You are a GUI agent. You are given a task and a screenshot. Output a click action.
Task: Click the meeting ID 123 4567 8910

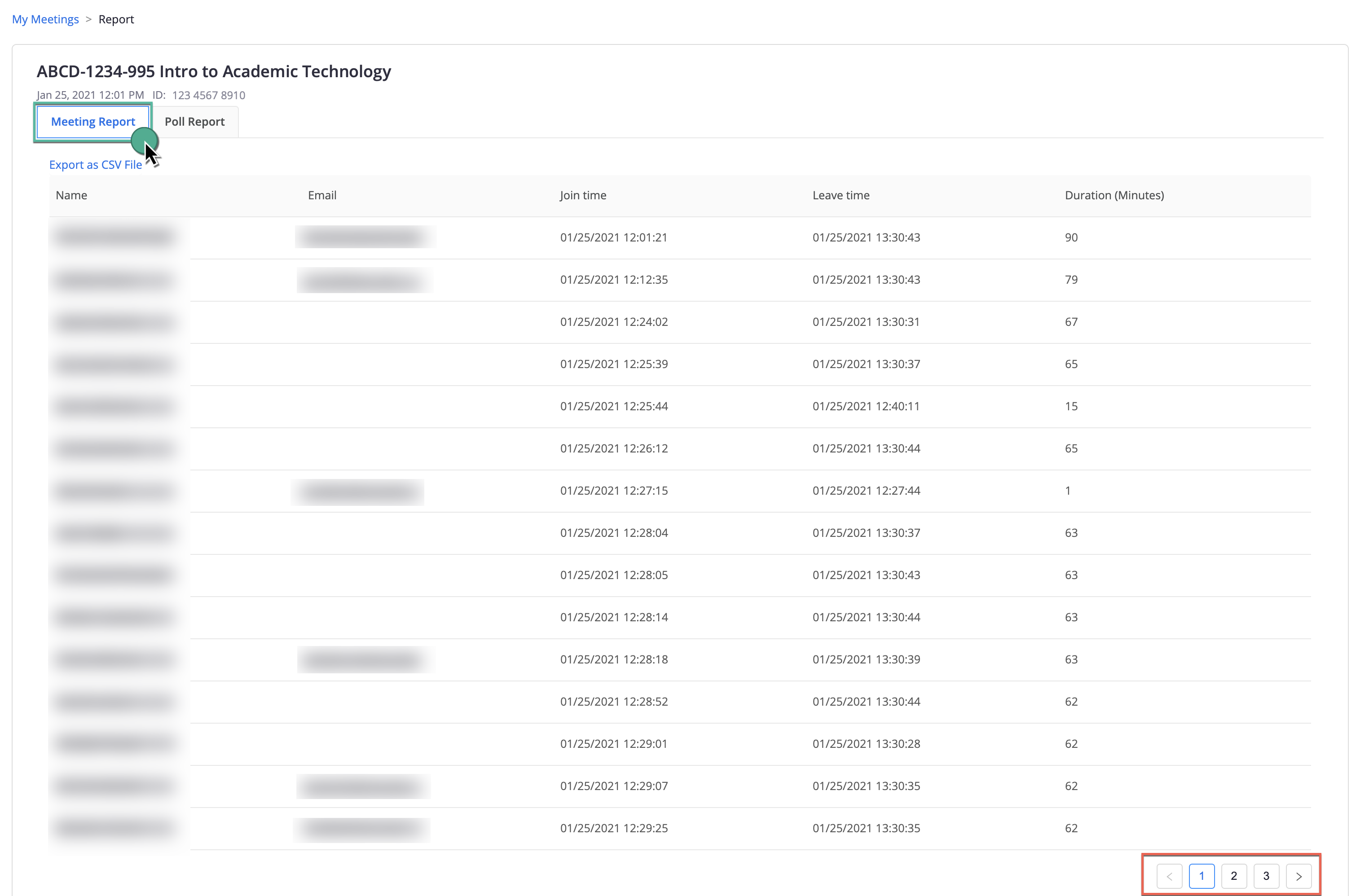pyautogui.click(x=208, y=96)
